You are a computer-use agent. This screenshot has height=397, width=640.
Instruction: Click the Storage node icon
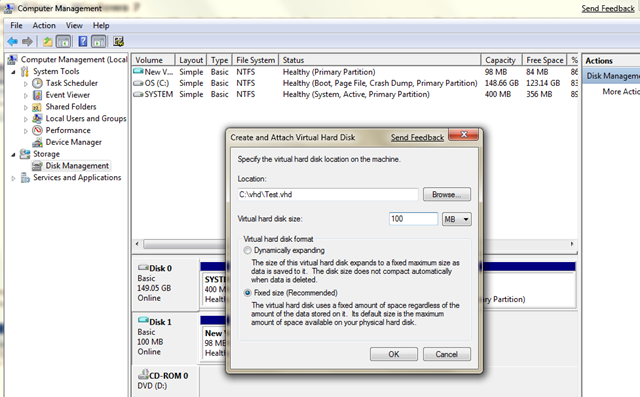[x=25, y=154]
